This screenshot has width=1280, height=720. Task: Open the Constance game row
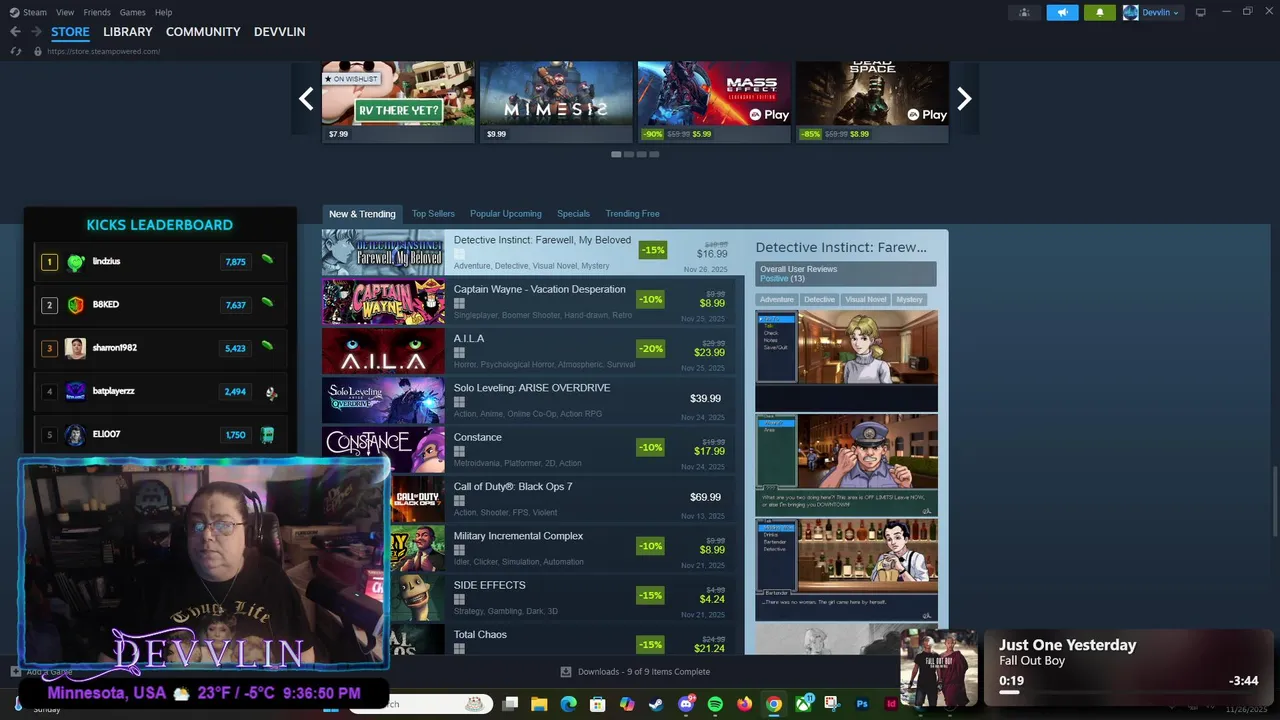[529, 448]
